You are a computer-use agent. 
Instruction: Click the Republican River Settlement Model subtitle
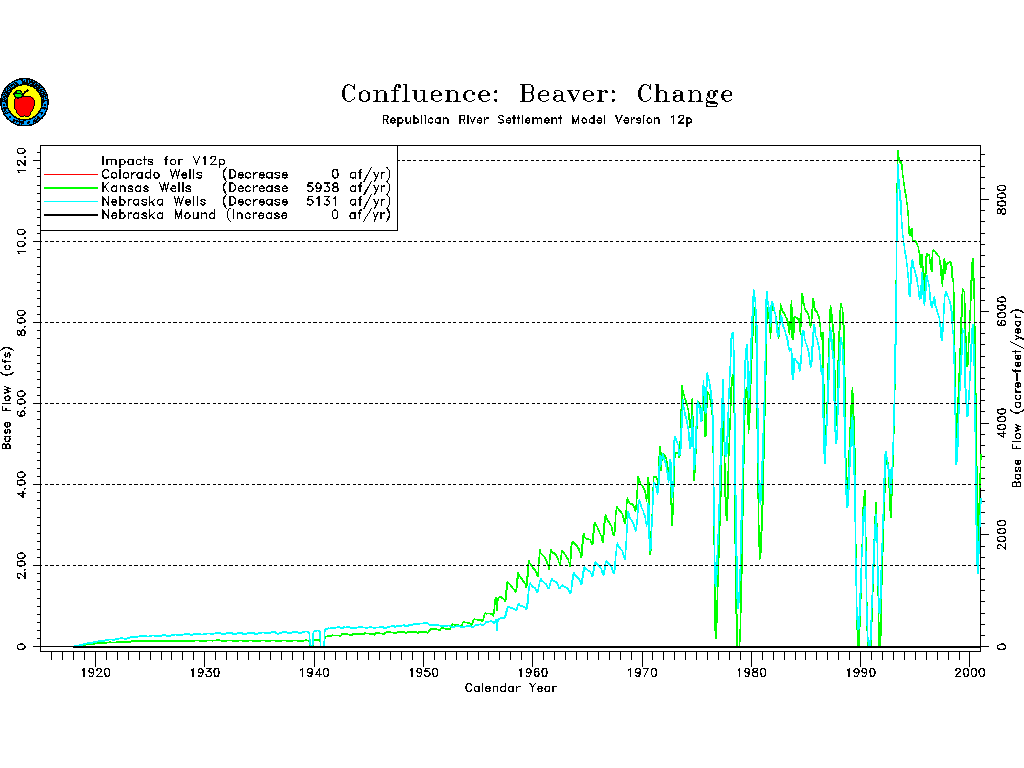tap(537, 120)
